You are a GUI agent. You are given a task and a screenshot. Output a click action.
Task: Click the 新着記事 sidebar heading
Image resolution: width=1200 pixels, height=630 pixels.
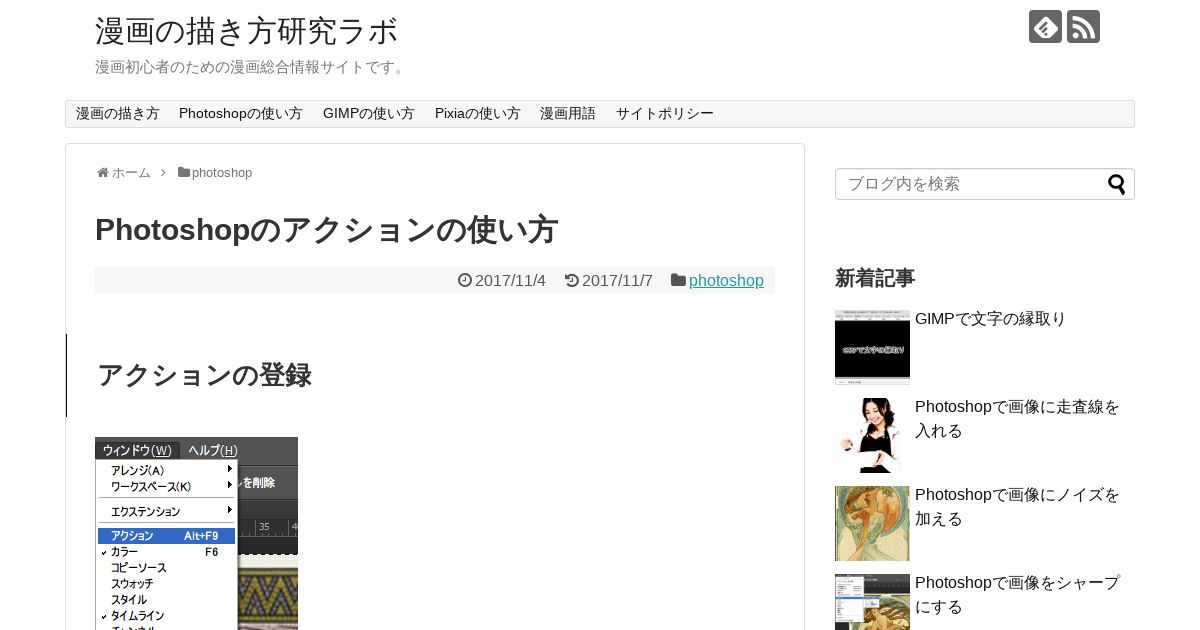[x=875, y=278]
